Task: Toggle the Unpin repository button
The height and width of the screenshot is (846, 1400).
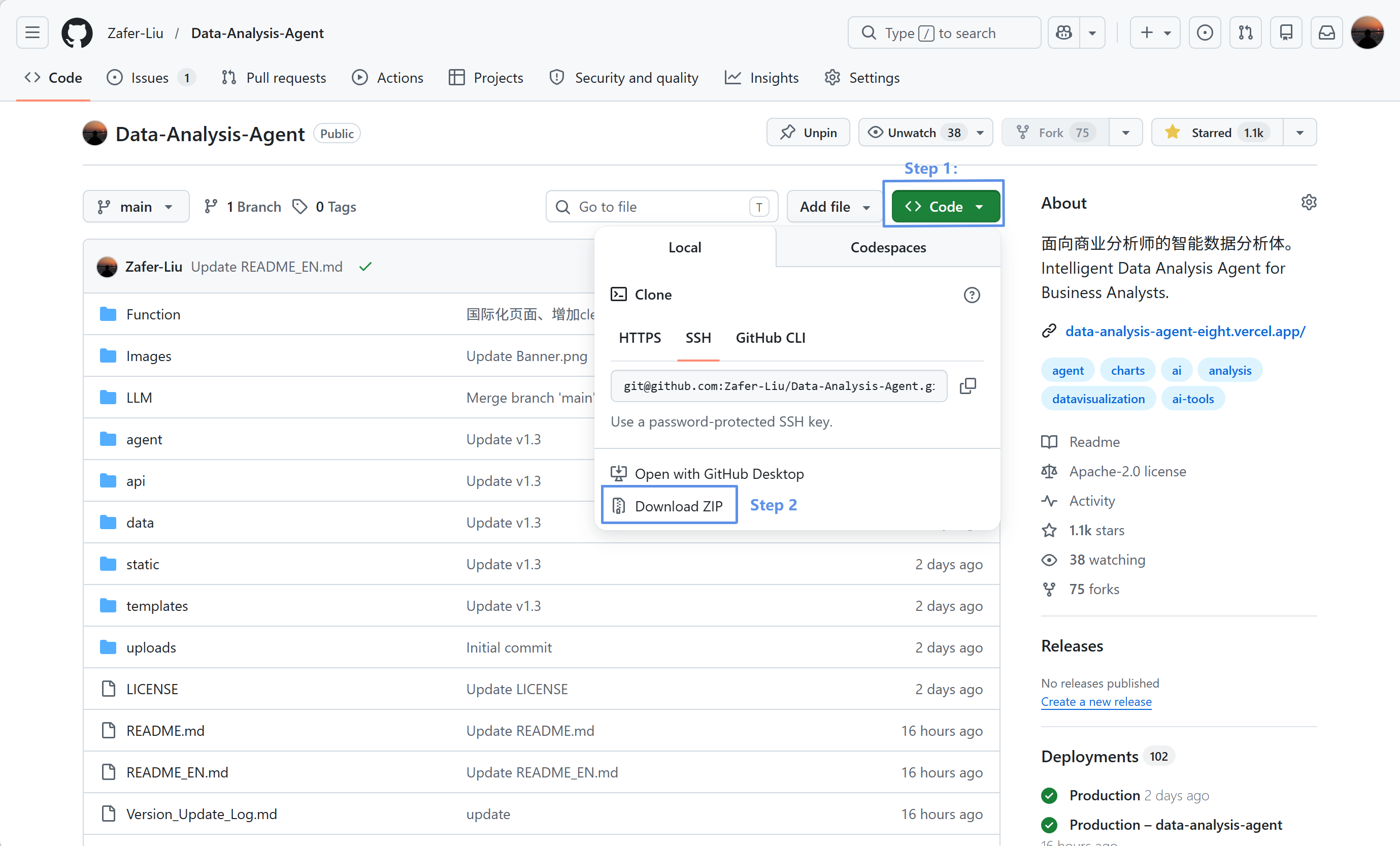Action: (x=808, y=133)
